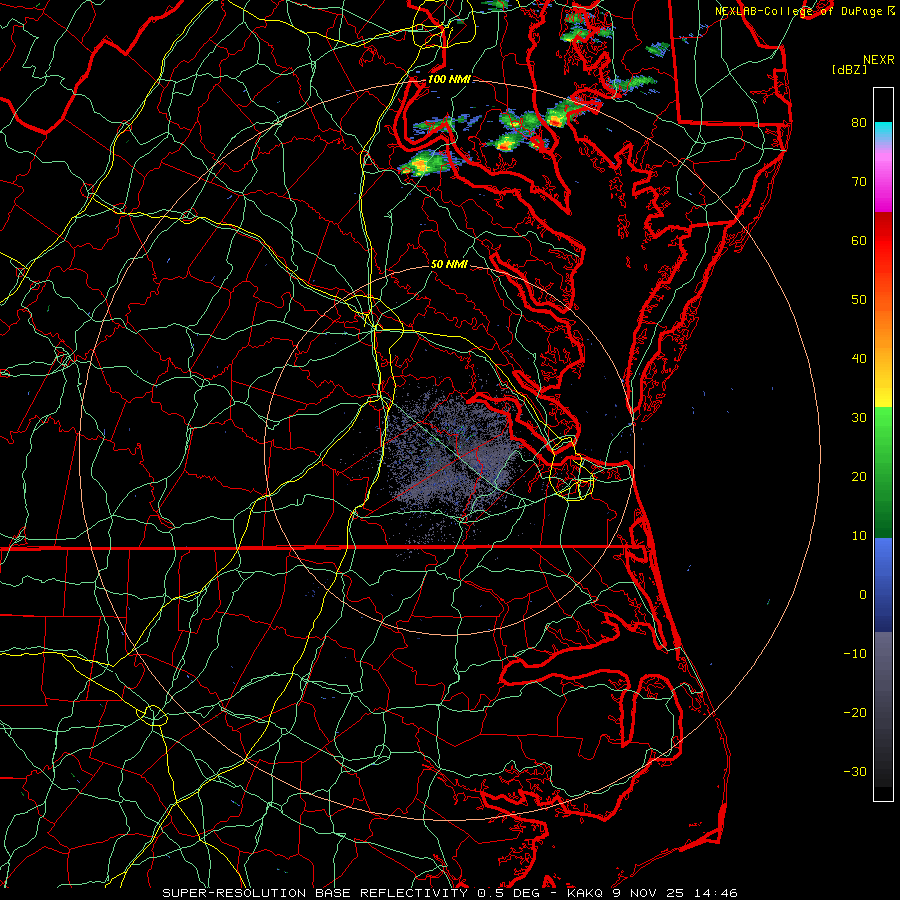
Task: Click the -20 dBZ scale value
Action: (855, 713)
